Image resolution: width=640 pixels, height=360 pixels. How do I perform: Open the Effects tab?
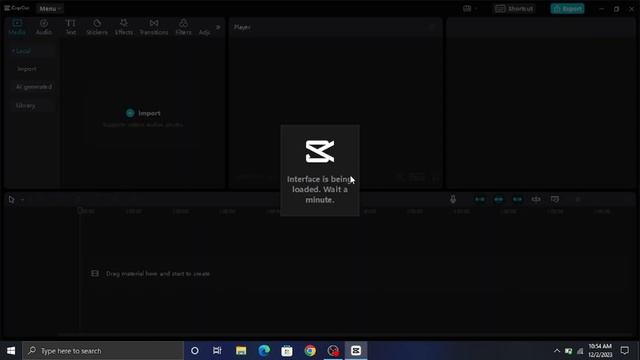[124, 27]
